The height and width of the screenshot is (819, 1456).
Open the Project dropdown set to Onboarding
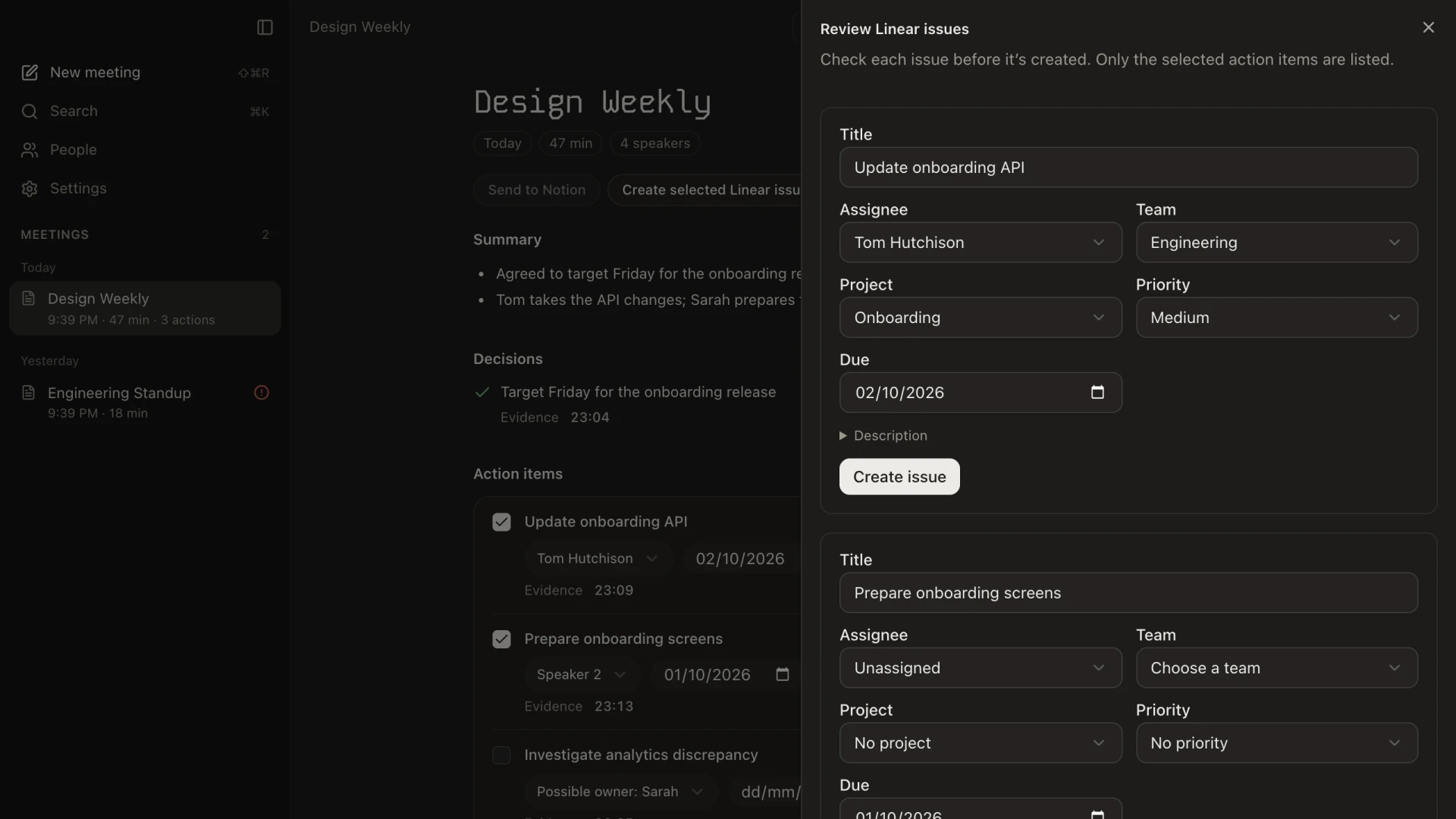tap(981, 317)
